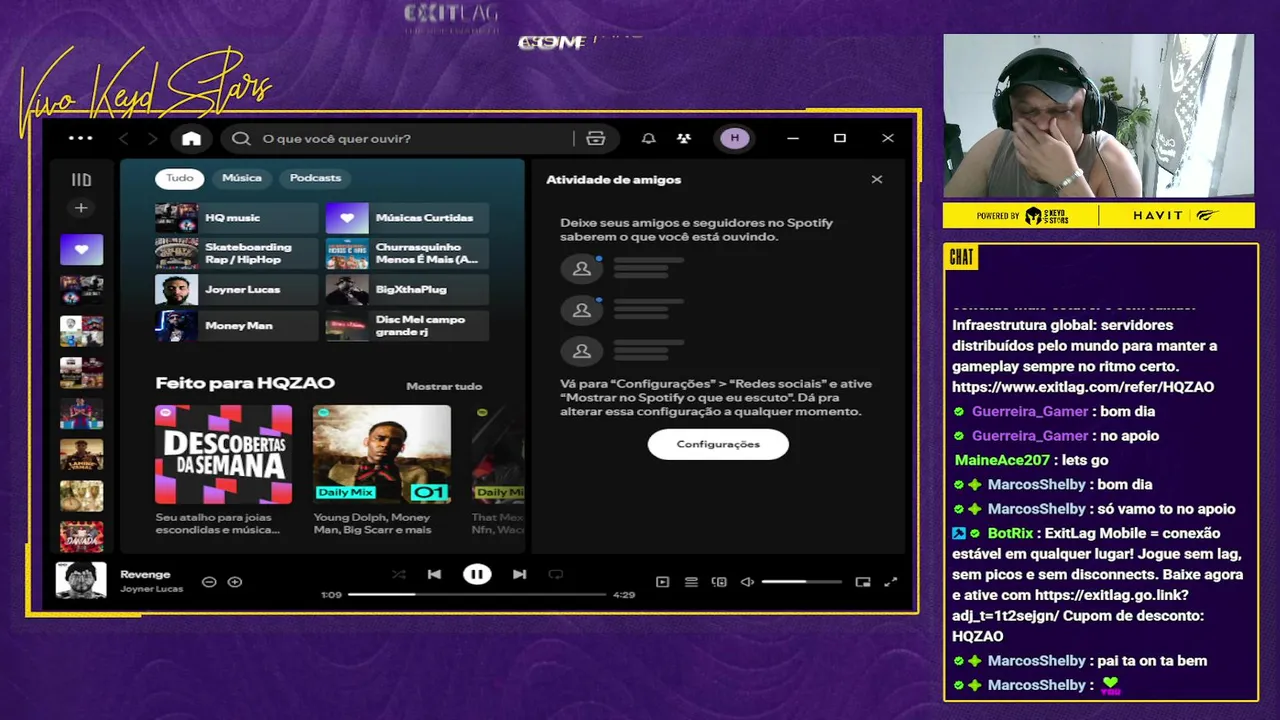This screenshot has height=720, width=1280.
Task: Skip to next track
Action: point(519,574)
